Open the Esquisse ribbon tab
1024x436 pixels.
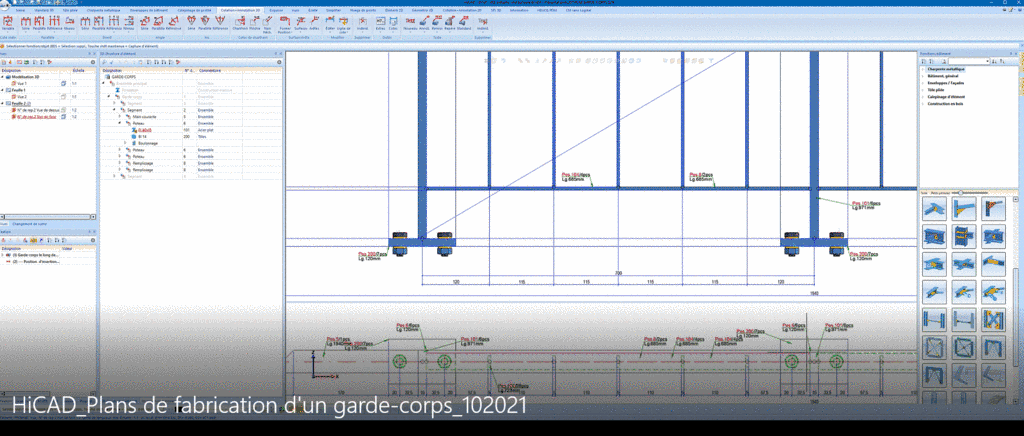tap(276, 10)
